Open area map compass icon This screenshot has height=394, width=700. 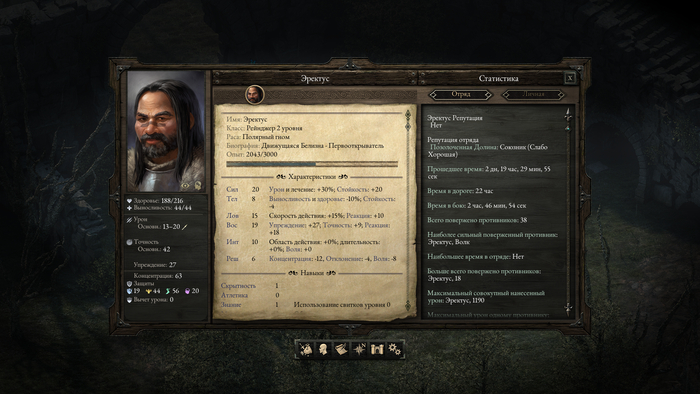[x=359, y=349]
